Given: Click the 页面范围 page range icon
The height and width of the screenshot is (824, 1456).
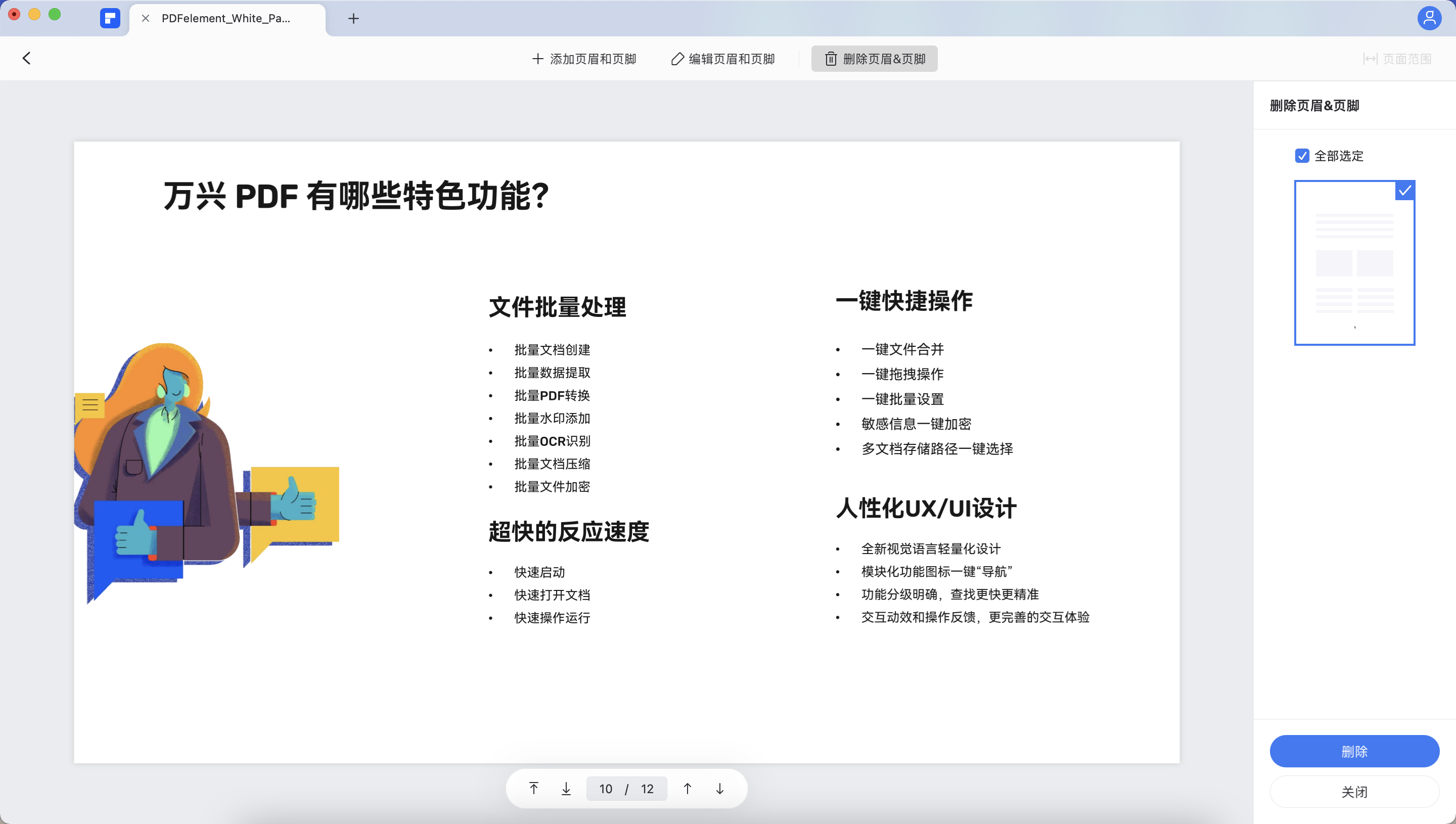Looking at the screenshot, I should coord(1370,58).
